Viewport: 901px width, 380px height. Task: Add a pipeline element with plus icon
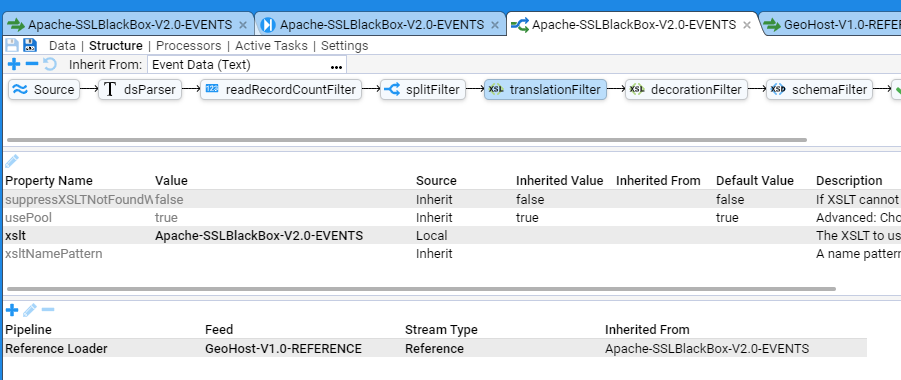tap(14, 64)
